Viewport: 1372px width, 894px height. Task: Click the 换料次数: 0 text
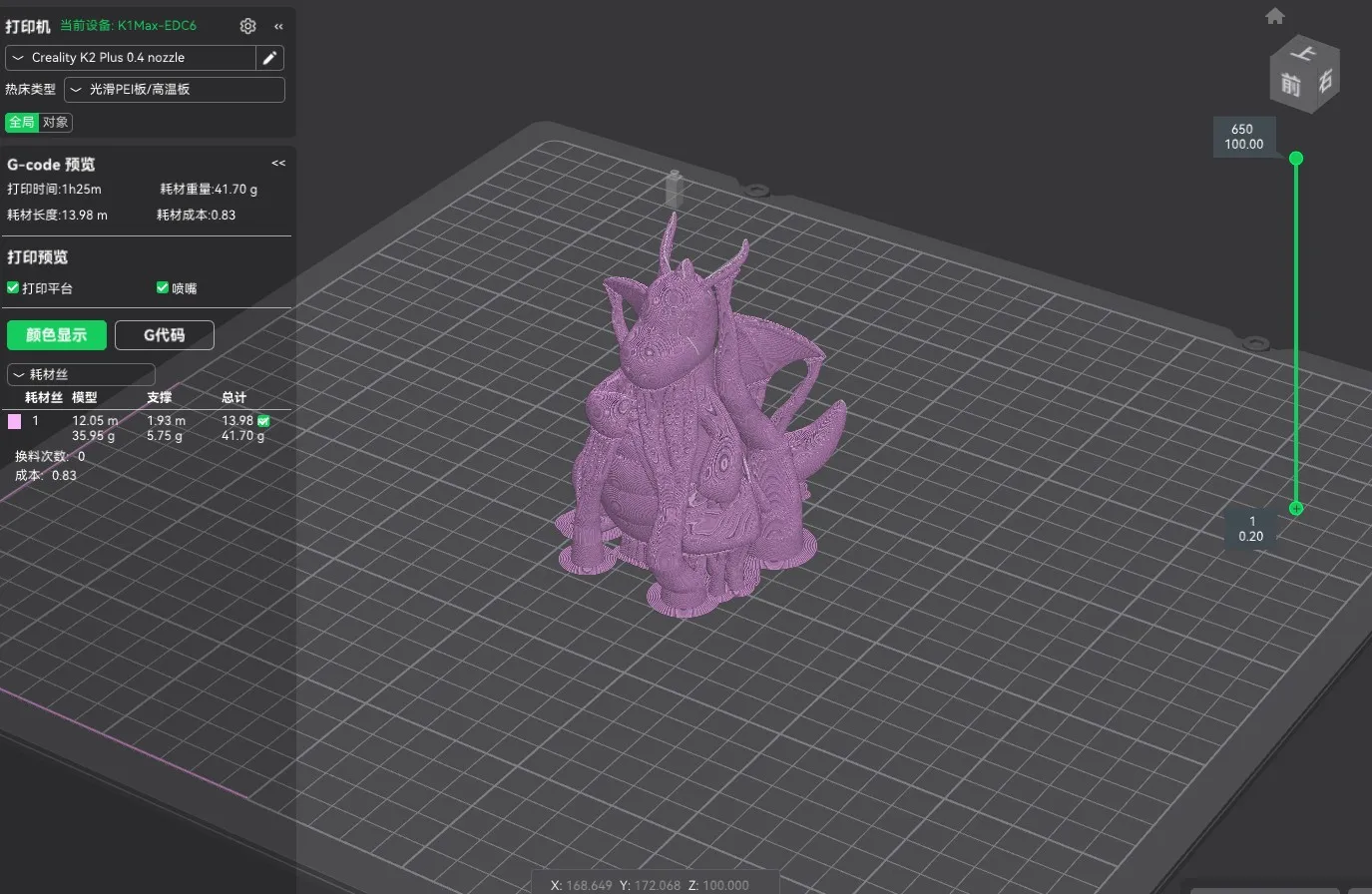coord(50,456)
